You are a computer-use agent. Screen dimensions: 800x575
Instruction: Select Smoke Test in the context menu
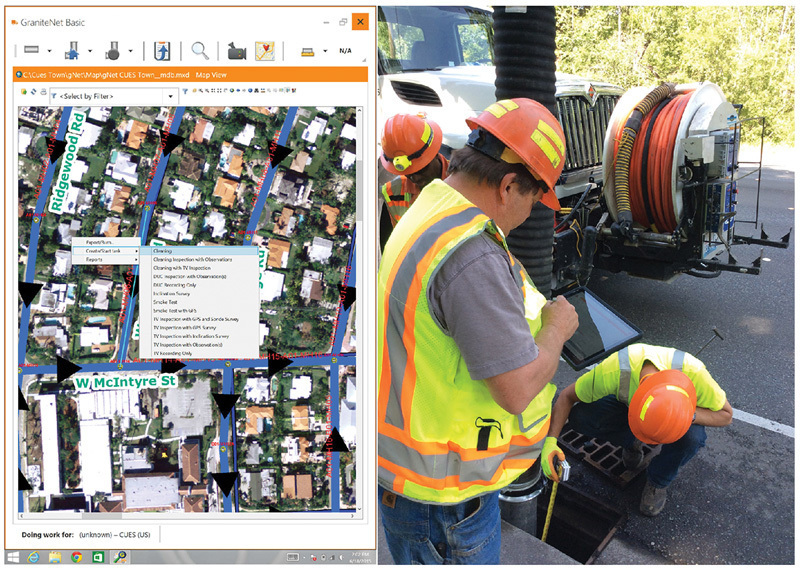[166, 302]
